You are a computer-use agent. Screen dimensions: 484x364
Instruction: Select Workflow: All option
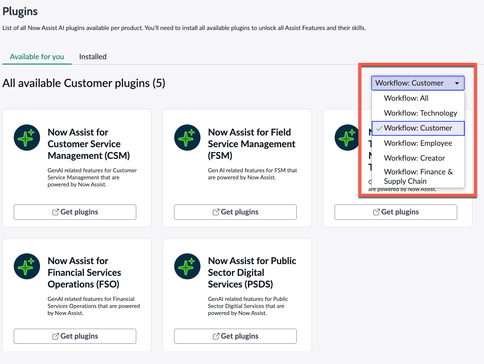418,98
